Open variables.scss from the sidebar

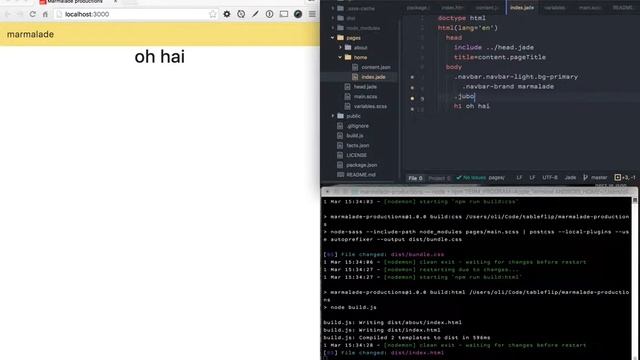click(x=370, y=107)
